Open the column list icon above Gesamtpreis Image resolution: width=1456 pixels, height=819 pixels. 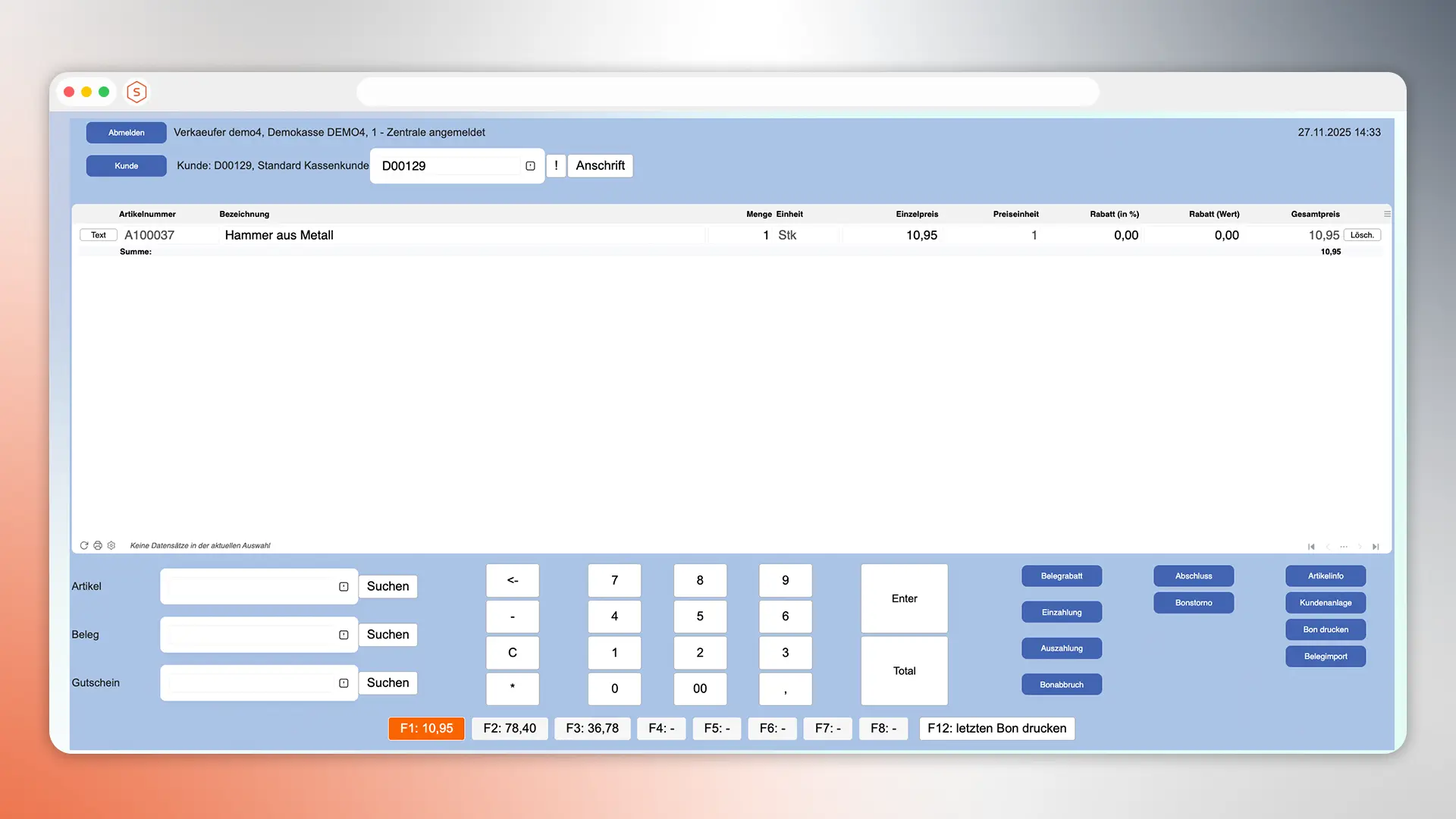coord(1386,214)
